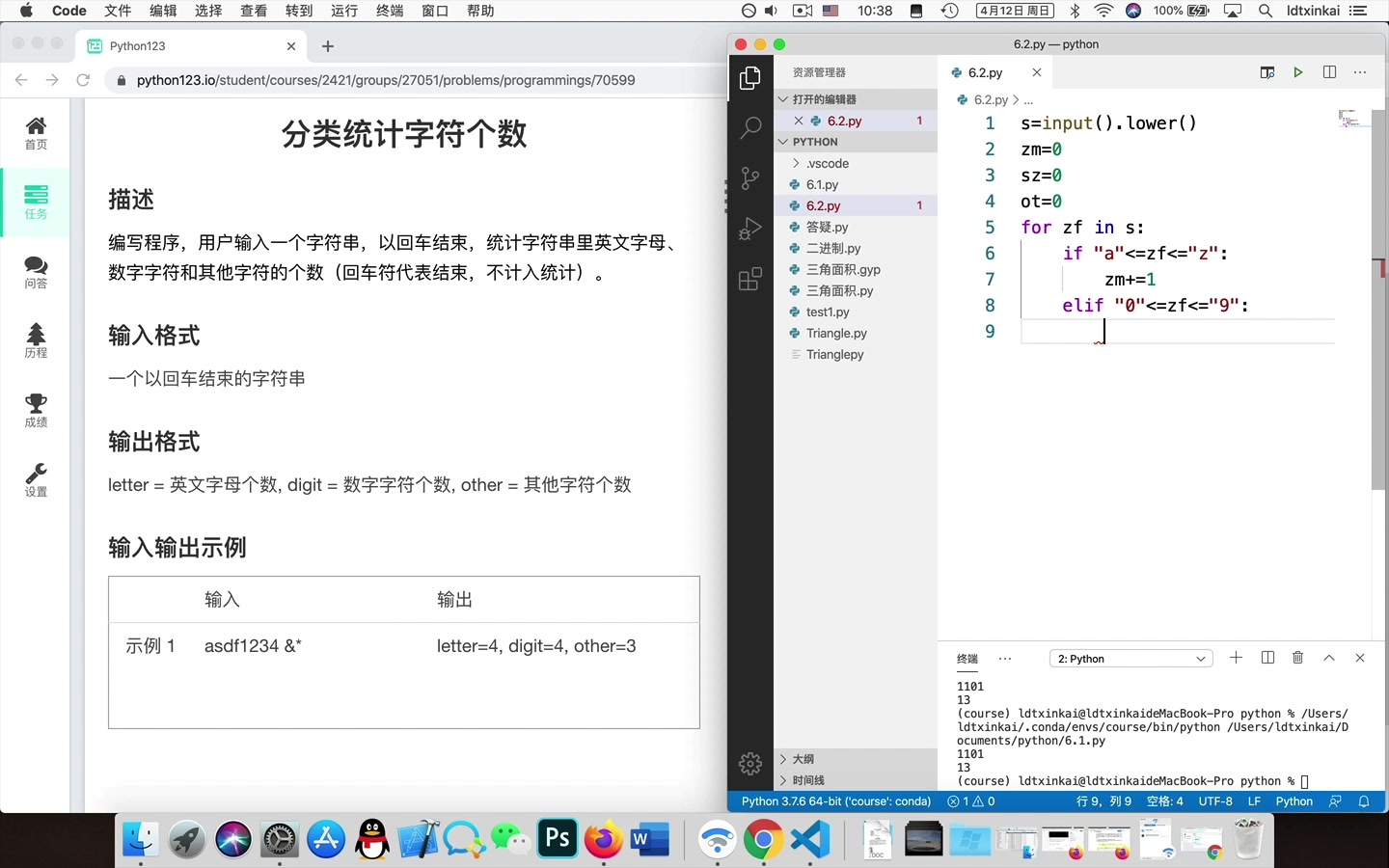1389x868 pixels.
Task: Open the 任务 tasks sidebar item
Action: (36, 203)
